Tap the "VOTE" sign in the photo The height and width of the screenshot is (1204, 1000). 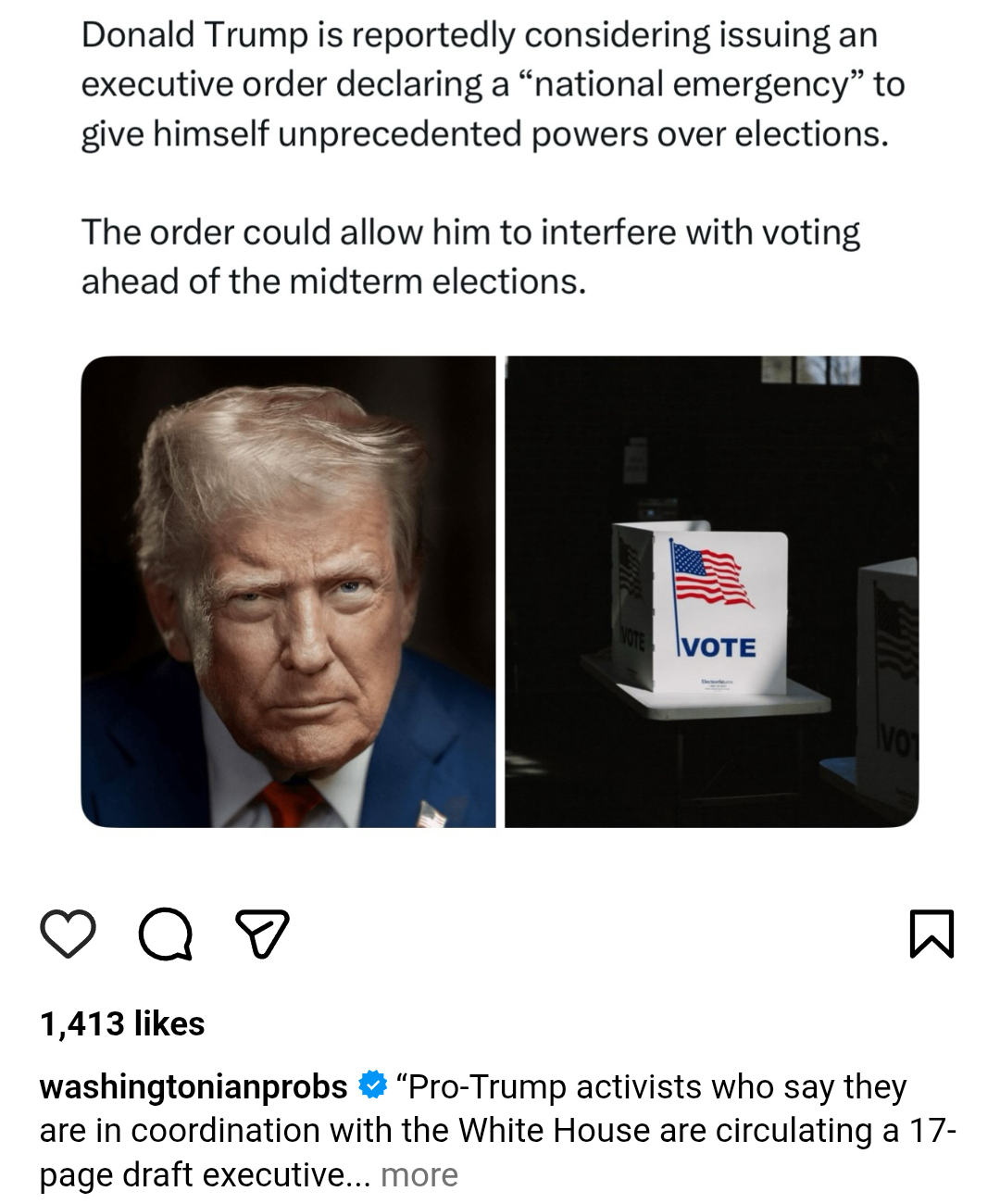(719, 647)
